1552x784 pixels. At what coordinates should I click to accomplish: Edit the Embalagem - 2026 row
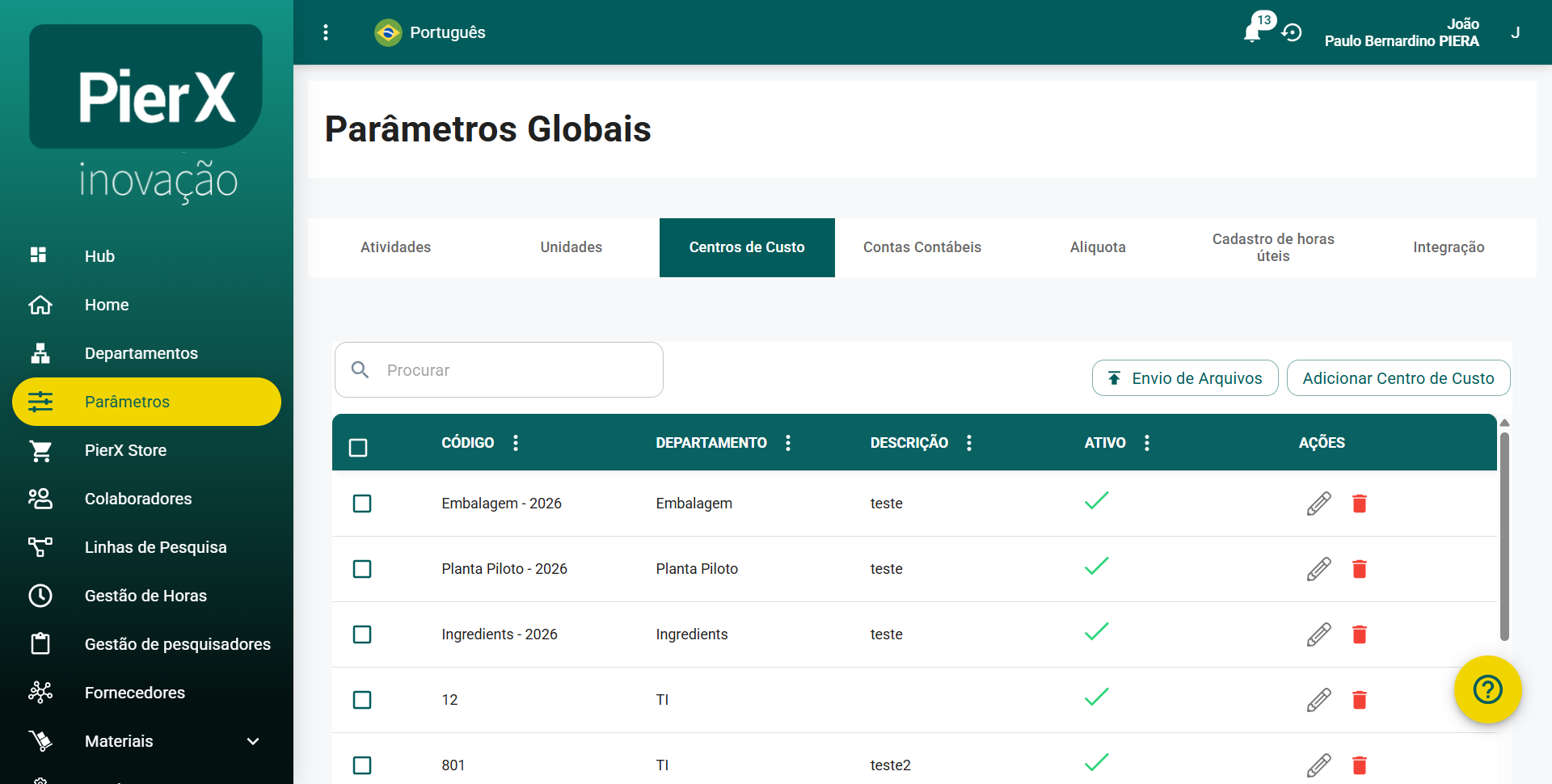click(1318, 504)
